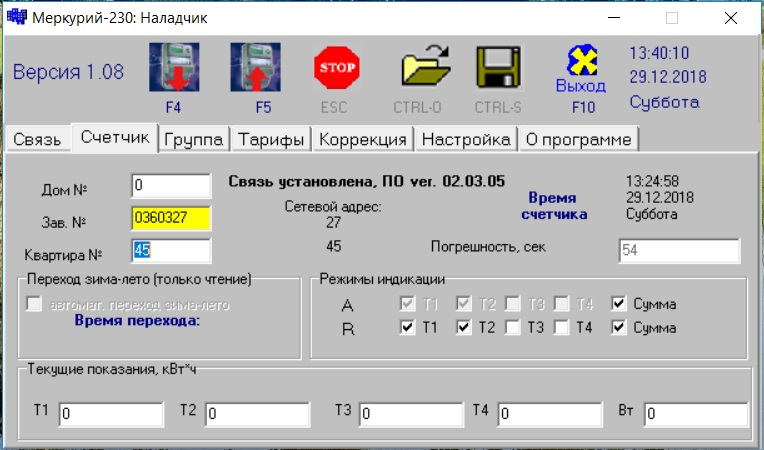Click the Связь установлена status text
Screen dimensions: 764x450
point(366,182)
